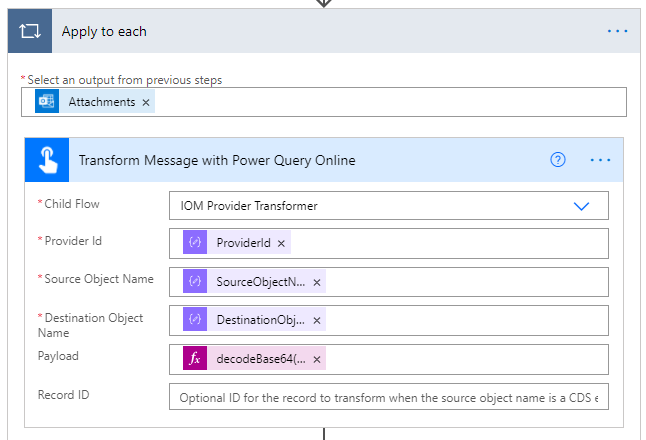646x440 pixels.
Task: Open the Transform Message ellipsis menu
Action: (x=600, y=160)
